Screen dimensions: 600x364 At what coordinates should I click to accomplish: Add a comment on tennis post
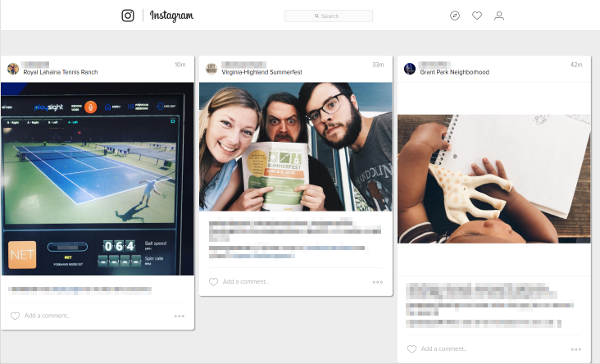point(48,316)
